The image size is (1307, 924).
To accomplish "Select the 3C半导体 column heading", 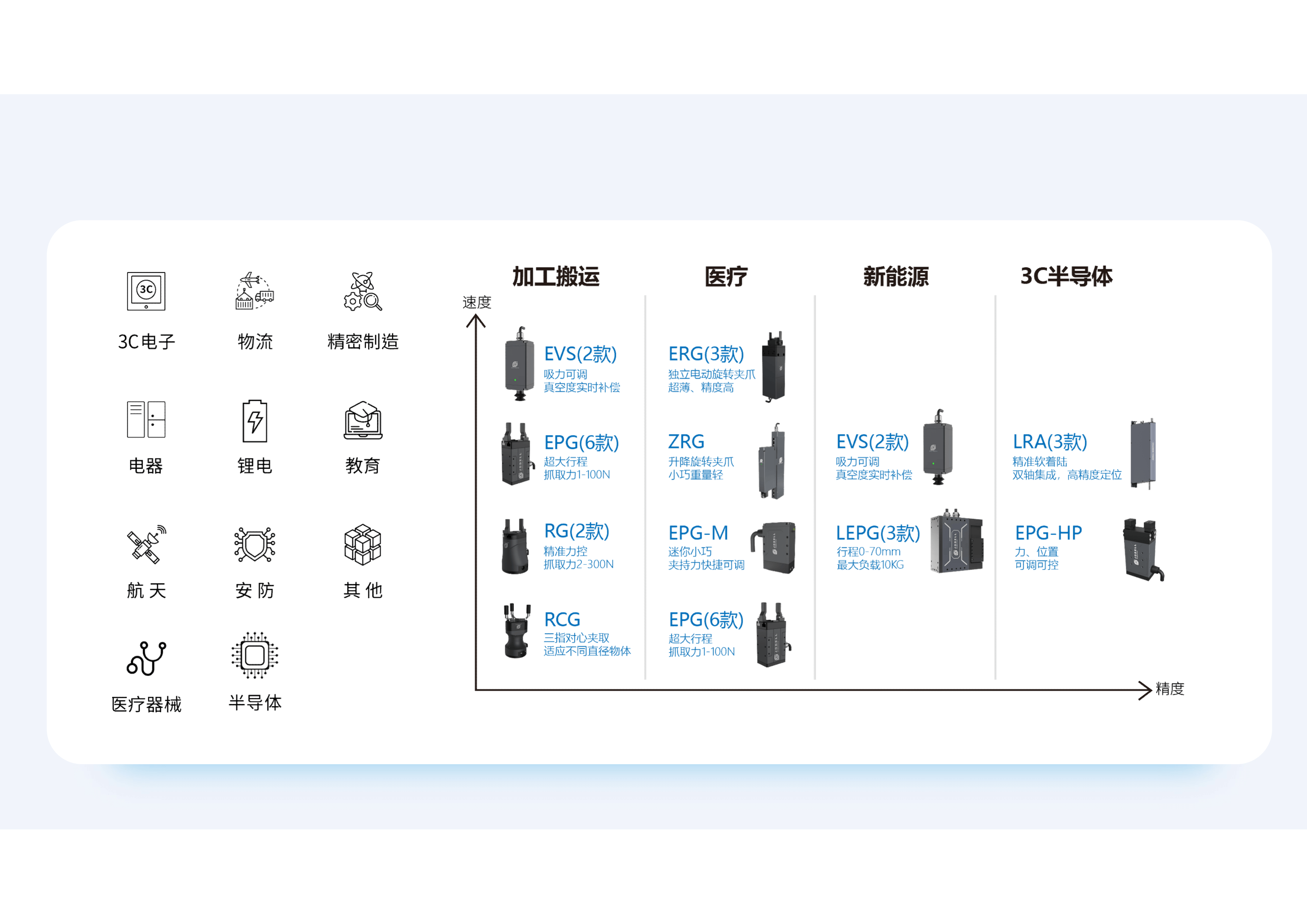I will pos(1066,276).
